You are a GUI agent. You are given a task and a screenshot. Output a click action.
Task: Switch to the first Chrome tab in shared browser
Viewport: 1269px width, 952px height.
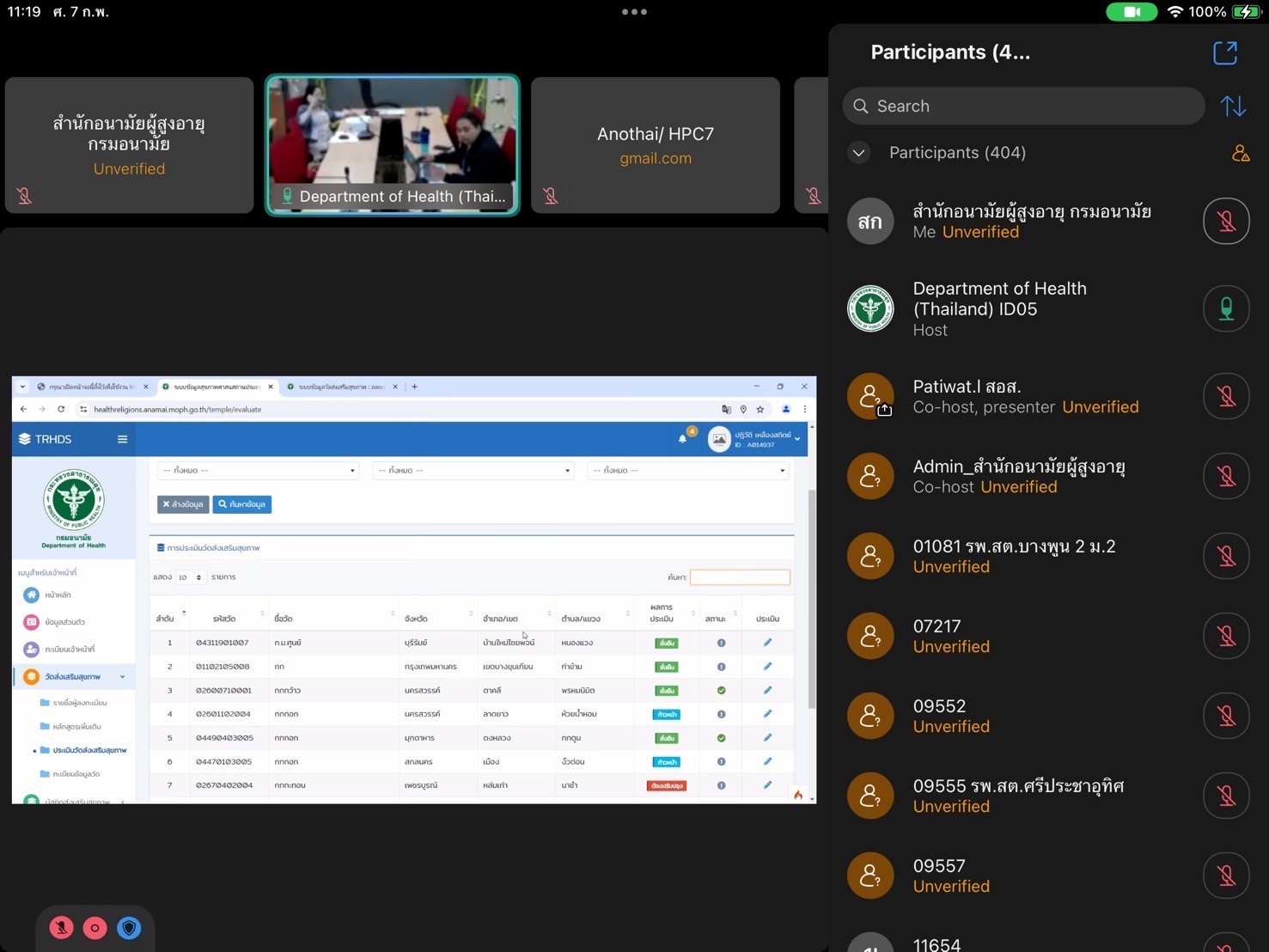92,387
